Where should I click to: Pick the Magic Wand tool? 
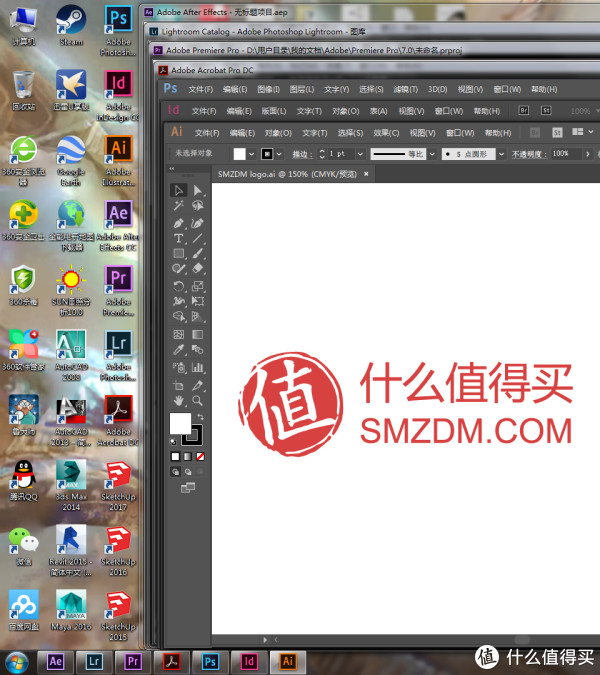(179, 205)
